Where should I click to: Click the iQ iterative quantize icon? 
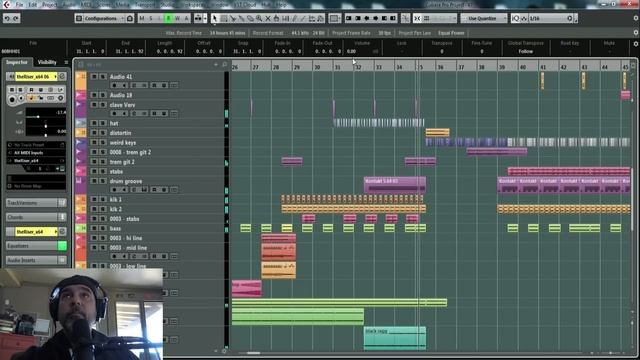pyautogui.click(x=516, y=18)
